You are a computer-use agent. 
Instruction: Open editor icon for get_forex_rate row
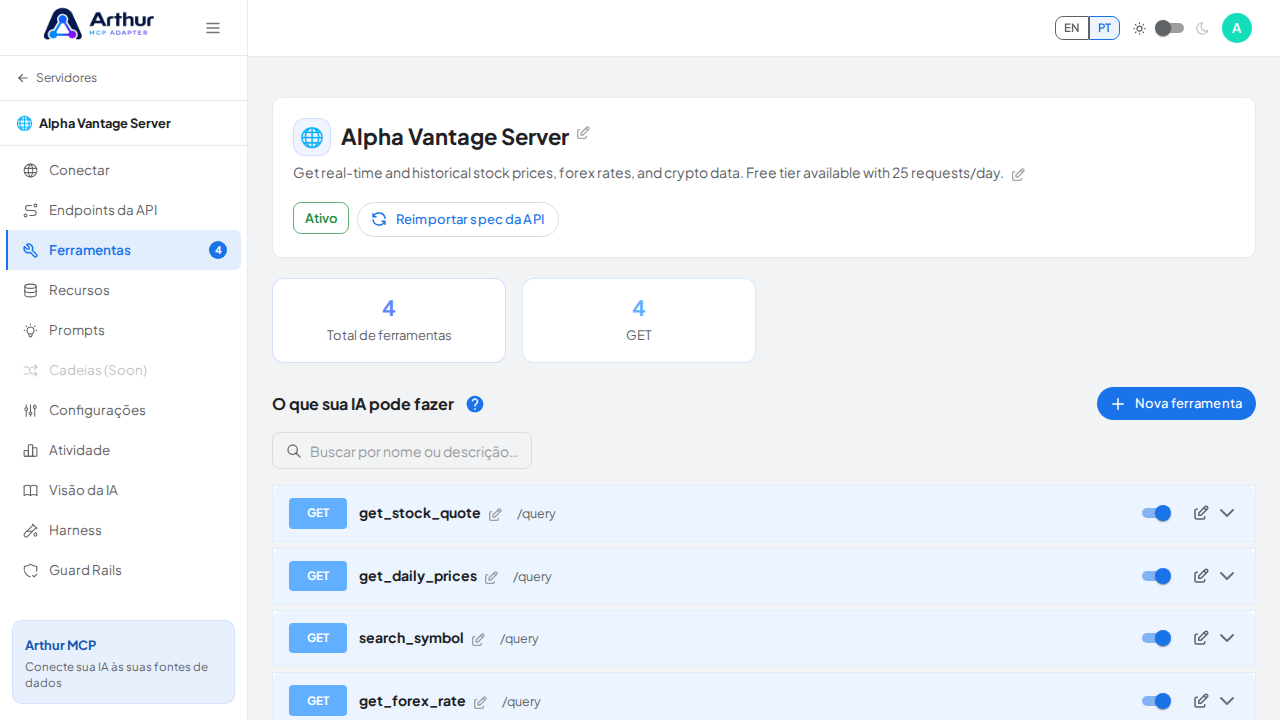[1201, 701]
